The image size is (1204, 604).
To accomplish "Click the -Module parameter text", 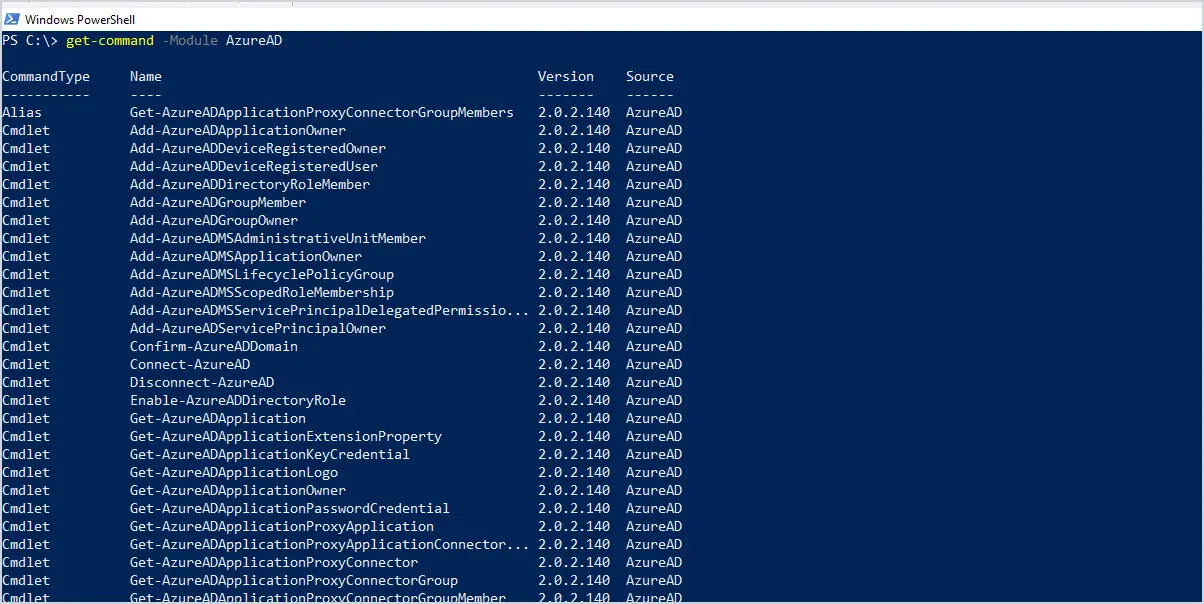I will click(190, 40).
